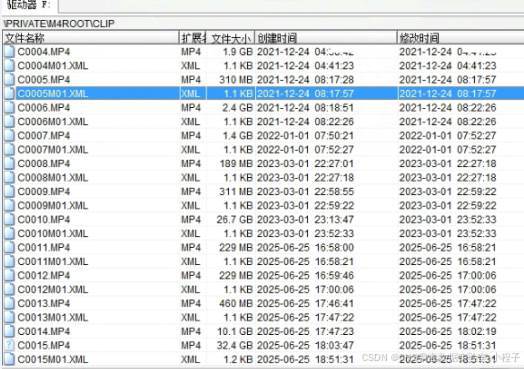The height and width of the screenshot is (369, 524).
Task: Select file name C0015M01.XML
Action: 53,359
